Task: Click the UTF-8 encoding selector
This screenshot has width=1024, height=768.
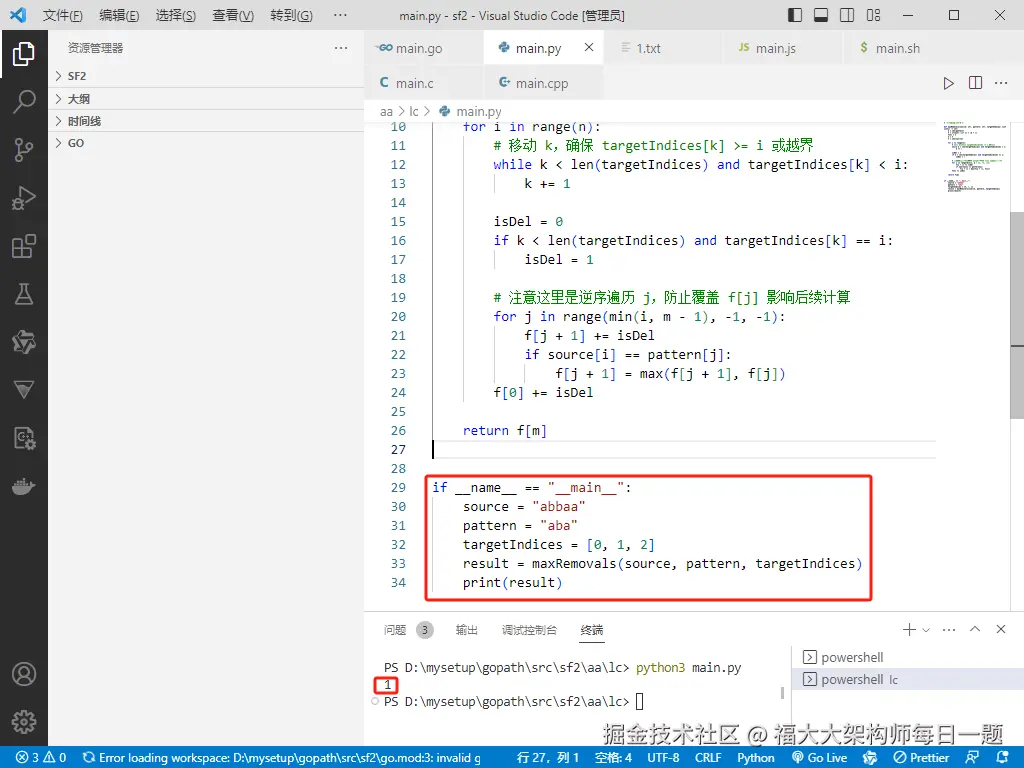Action: (x=663, y=758)
